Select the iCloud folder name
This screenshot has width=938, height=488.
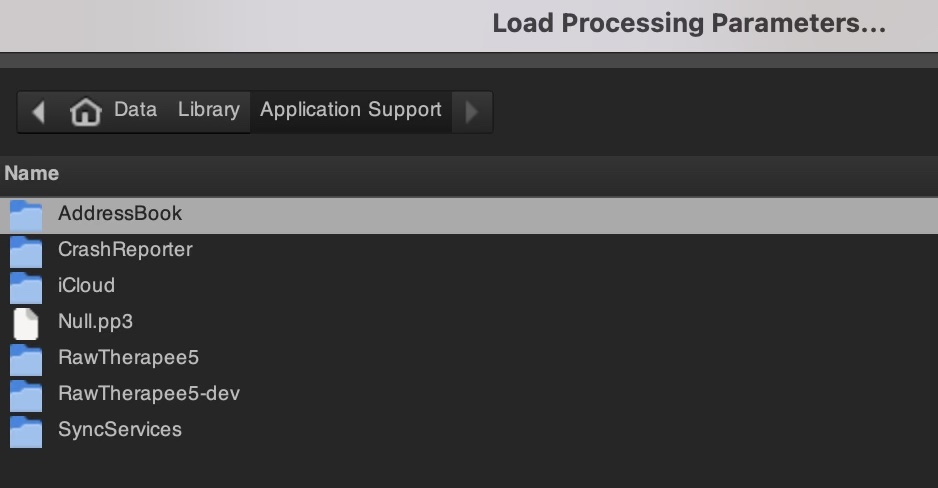tap(86, 285)
